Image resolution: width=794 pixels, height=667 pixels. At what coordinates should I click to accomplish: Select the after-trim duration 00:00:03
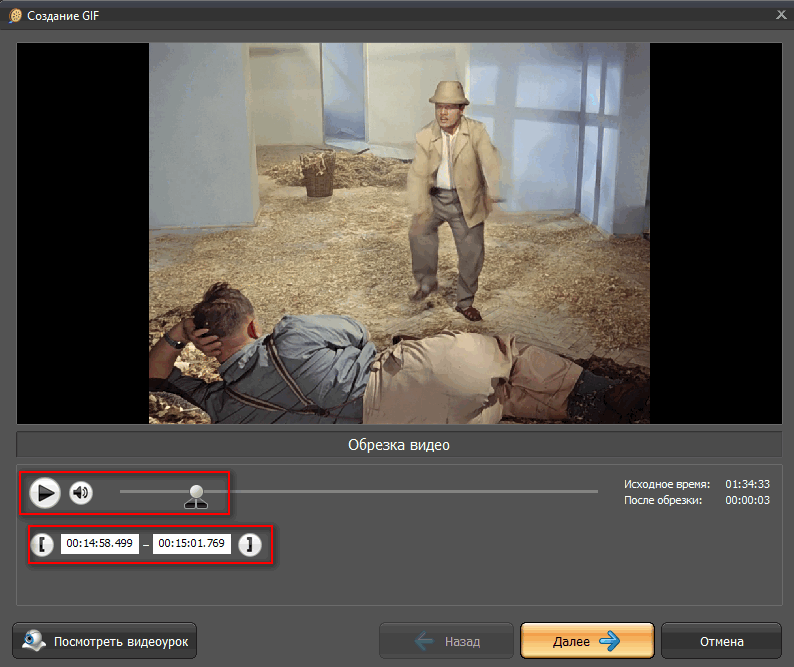[x=747, y=500]
